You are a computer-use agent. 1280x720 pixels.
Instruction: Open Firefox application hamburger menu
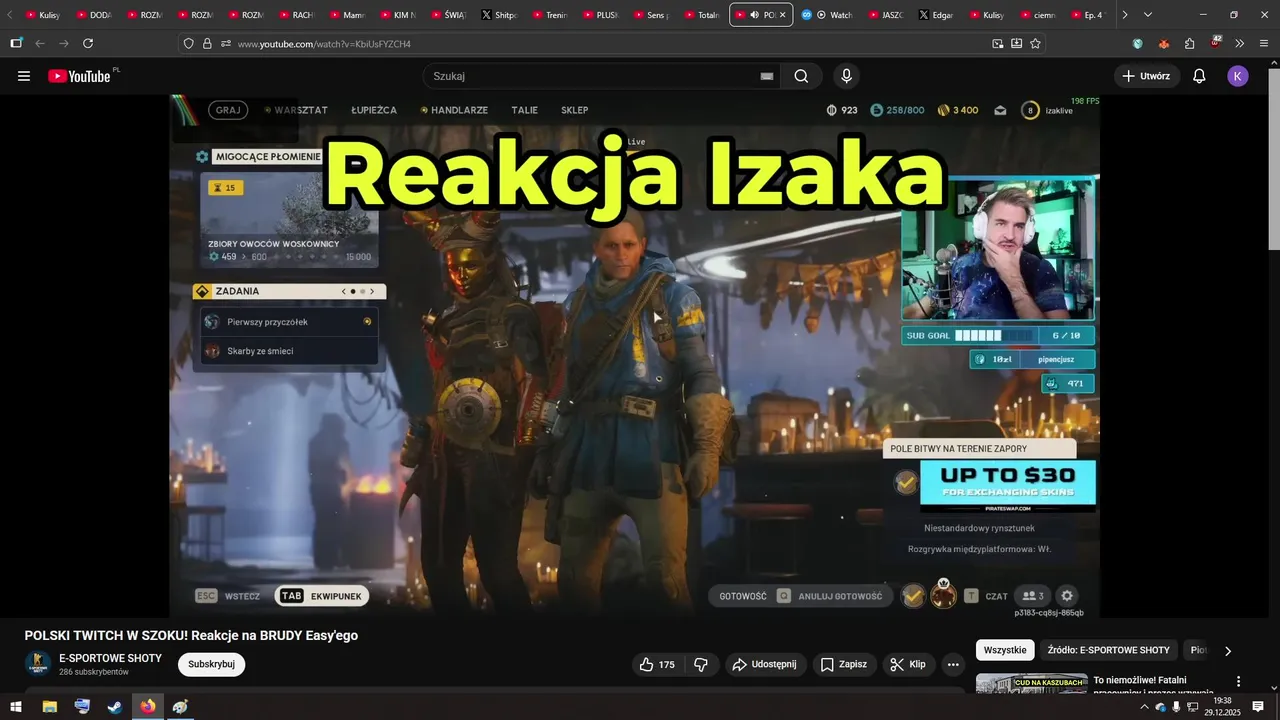[1262, 44]
